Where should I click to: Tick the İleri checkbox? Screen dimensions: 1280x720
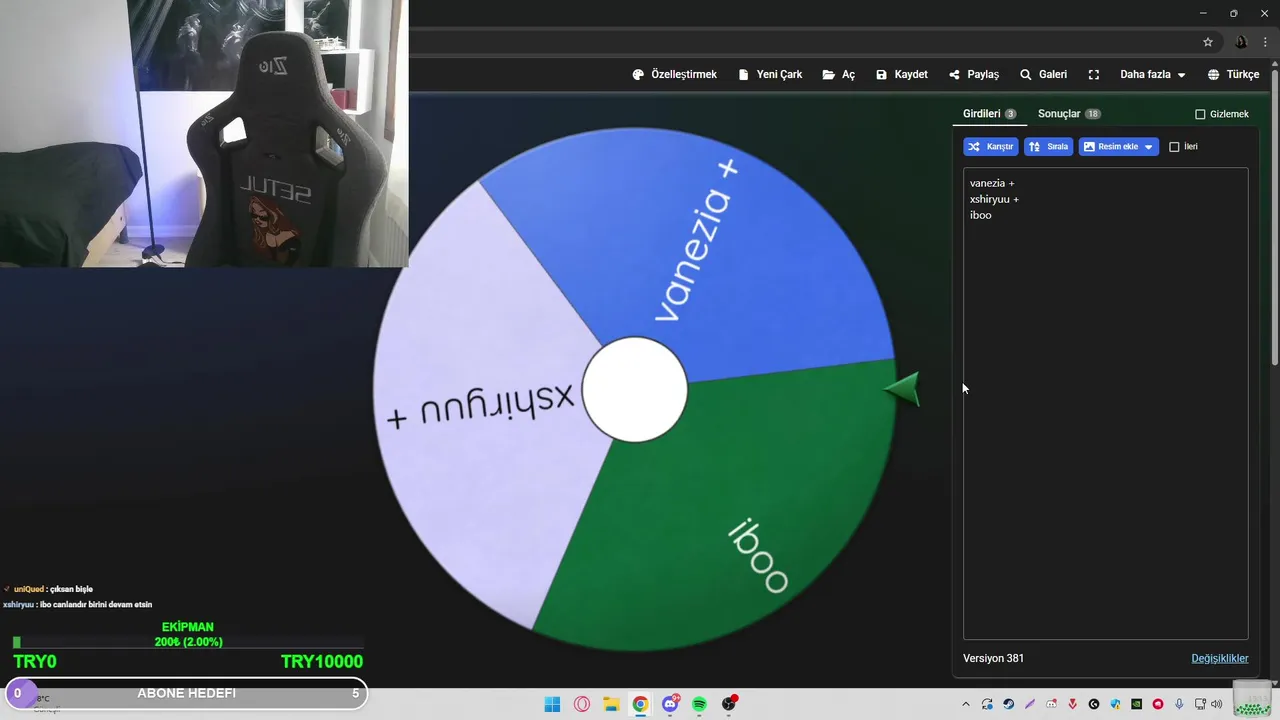(1174, 147)
